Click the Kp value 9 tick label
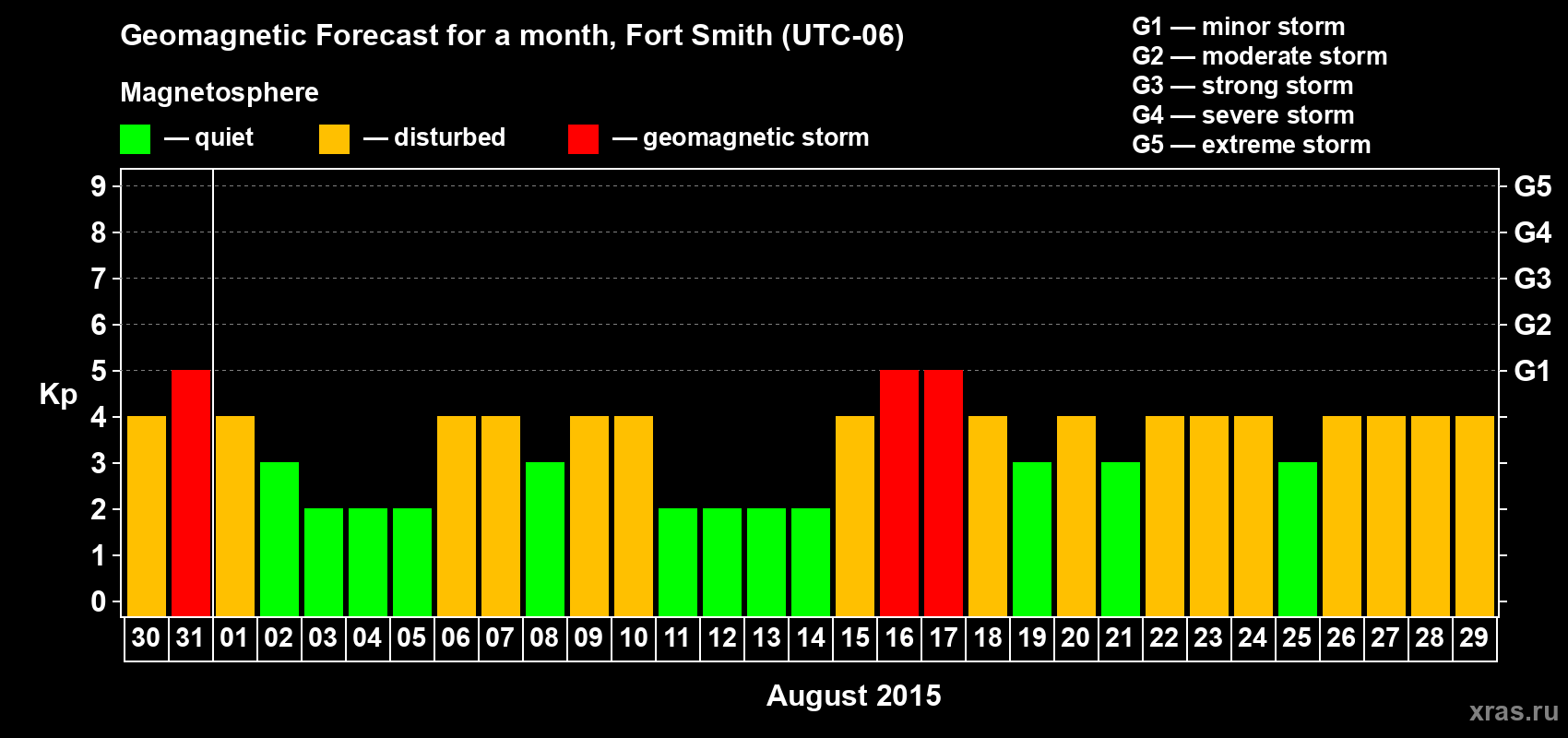1568x738 pixels. [x=99, y=186]
